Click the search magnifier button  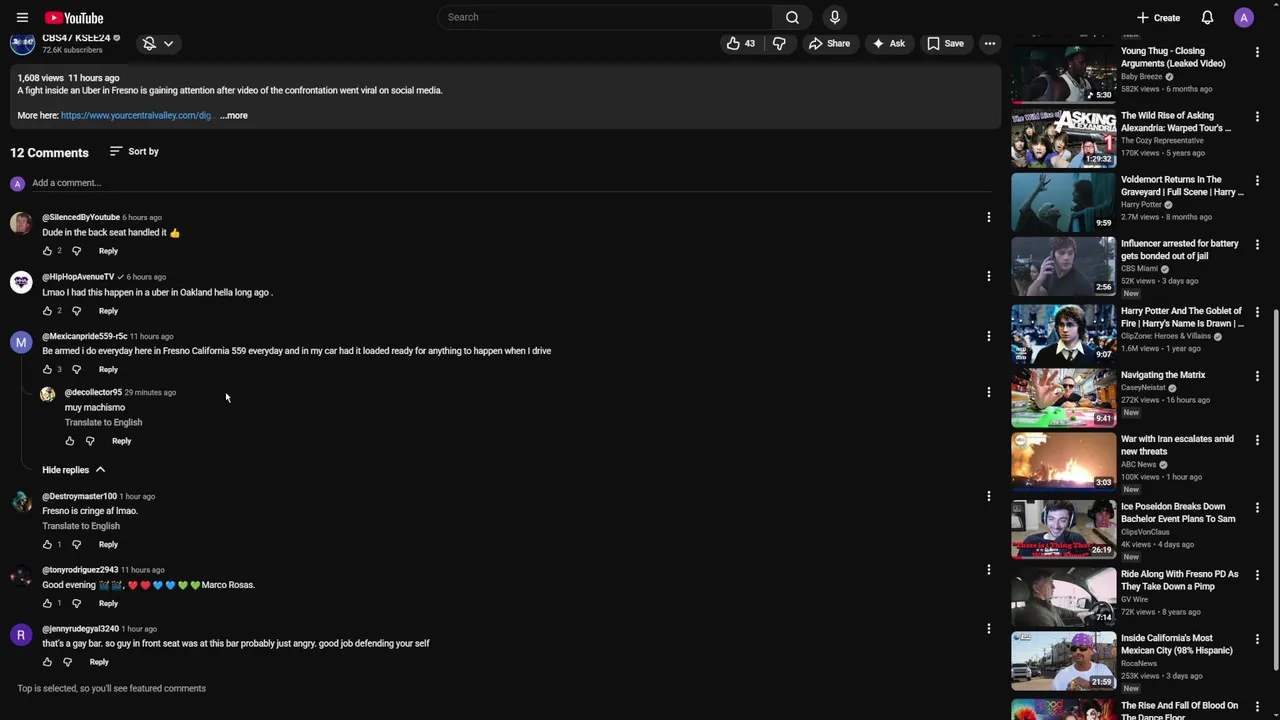792,17
